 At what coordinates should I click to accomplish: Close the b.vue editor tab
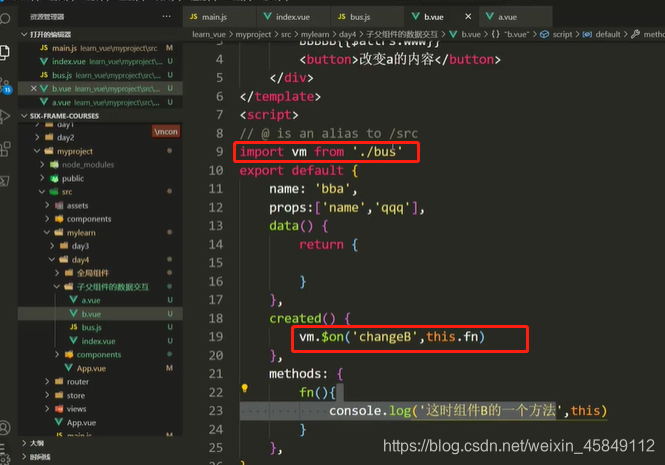tap(468, 16)
